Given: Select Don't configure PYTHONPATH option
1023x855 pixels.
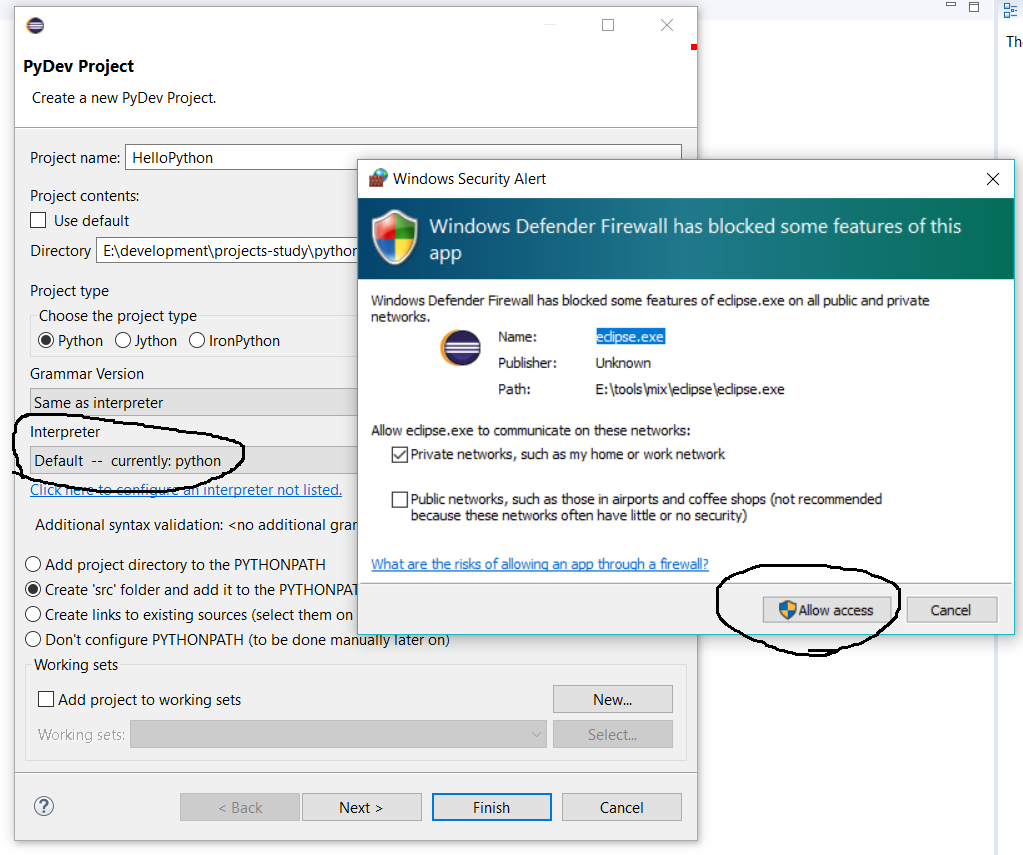Looking at the screenshot, I should pos(33,640).
